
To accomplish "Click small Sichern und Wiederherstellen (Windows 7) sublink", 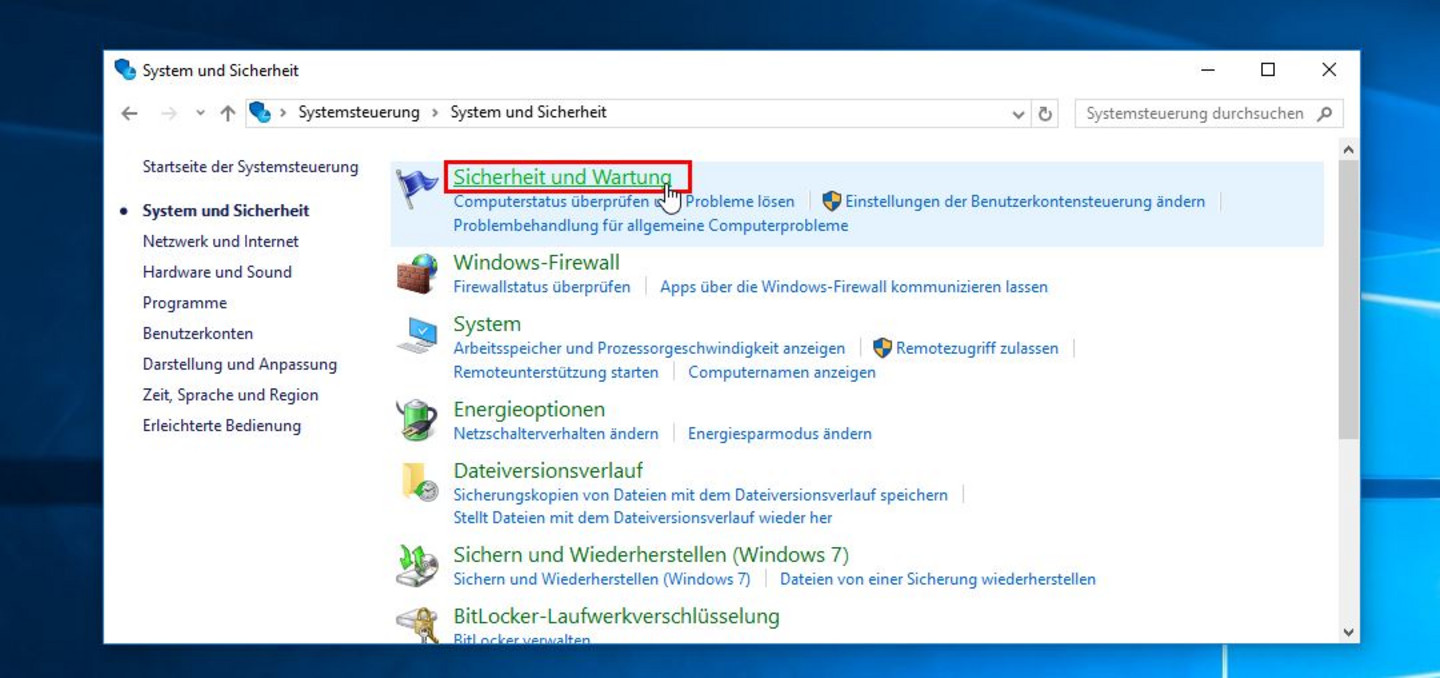I will (x=602, y=579).
